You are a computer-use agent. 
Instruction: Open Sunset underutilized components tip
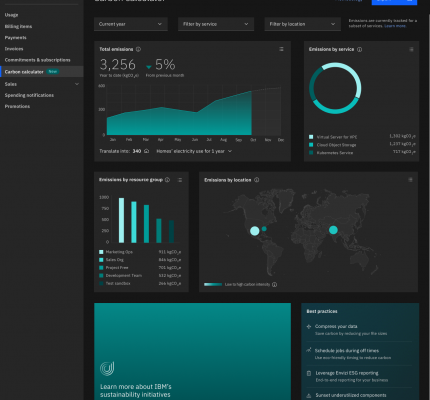351,395
